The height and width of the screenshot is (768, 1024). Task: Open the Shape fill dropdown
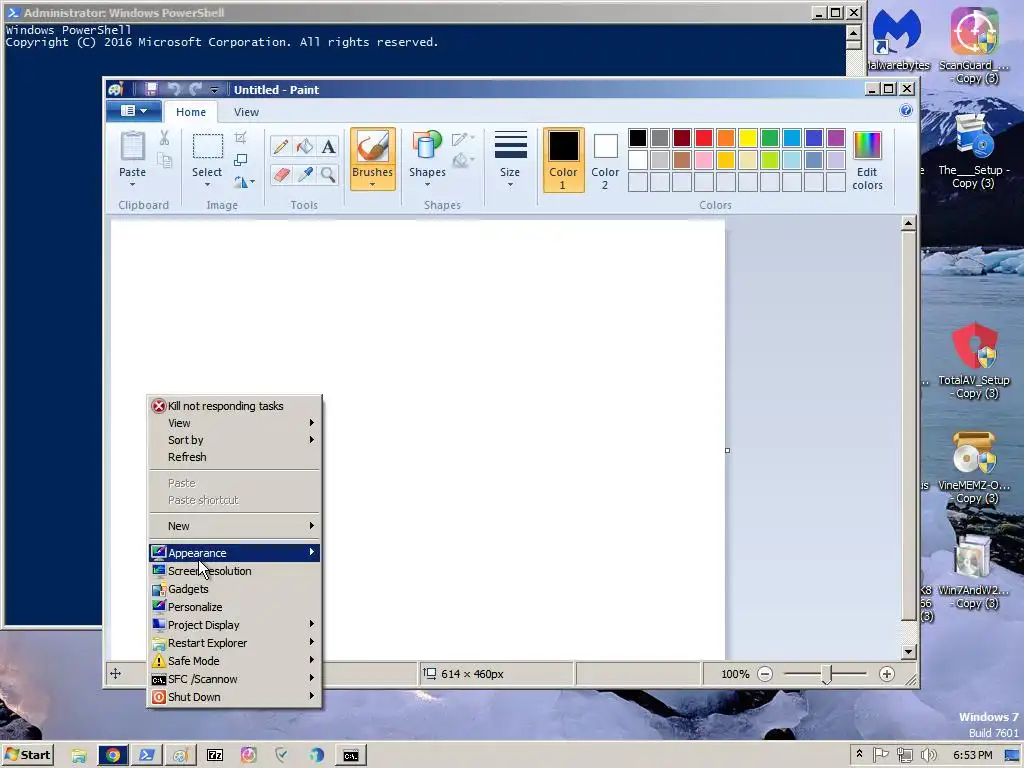tap(462, 160)
